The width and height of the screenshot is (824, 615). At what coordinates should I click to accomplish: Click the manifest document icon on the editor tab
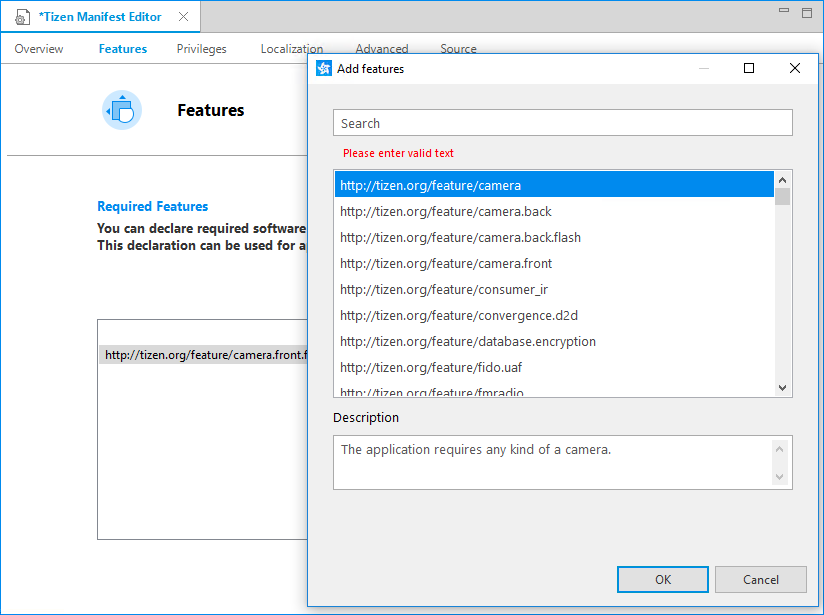(22, 17)
